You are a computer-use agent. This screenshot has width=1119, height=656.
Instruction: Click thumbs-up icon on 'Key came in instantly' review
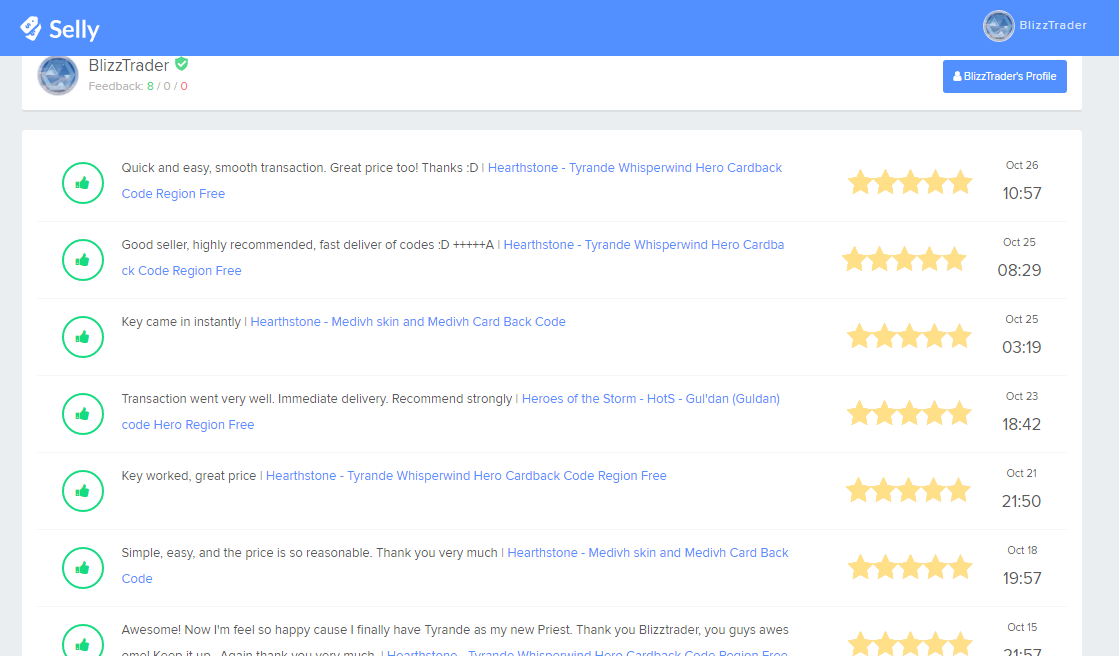click(83, 337)
